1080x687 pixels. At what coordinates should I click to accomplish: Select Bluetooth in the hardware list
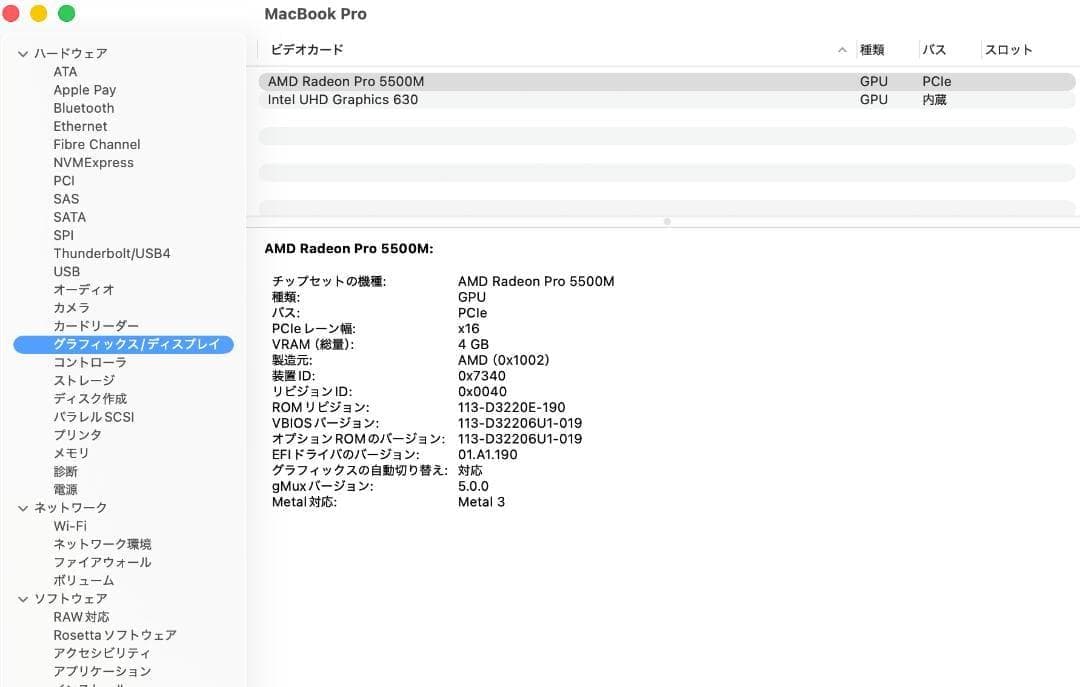click(83, 107)
